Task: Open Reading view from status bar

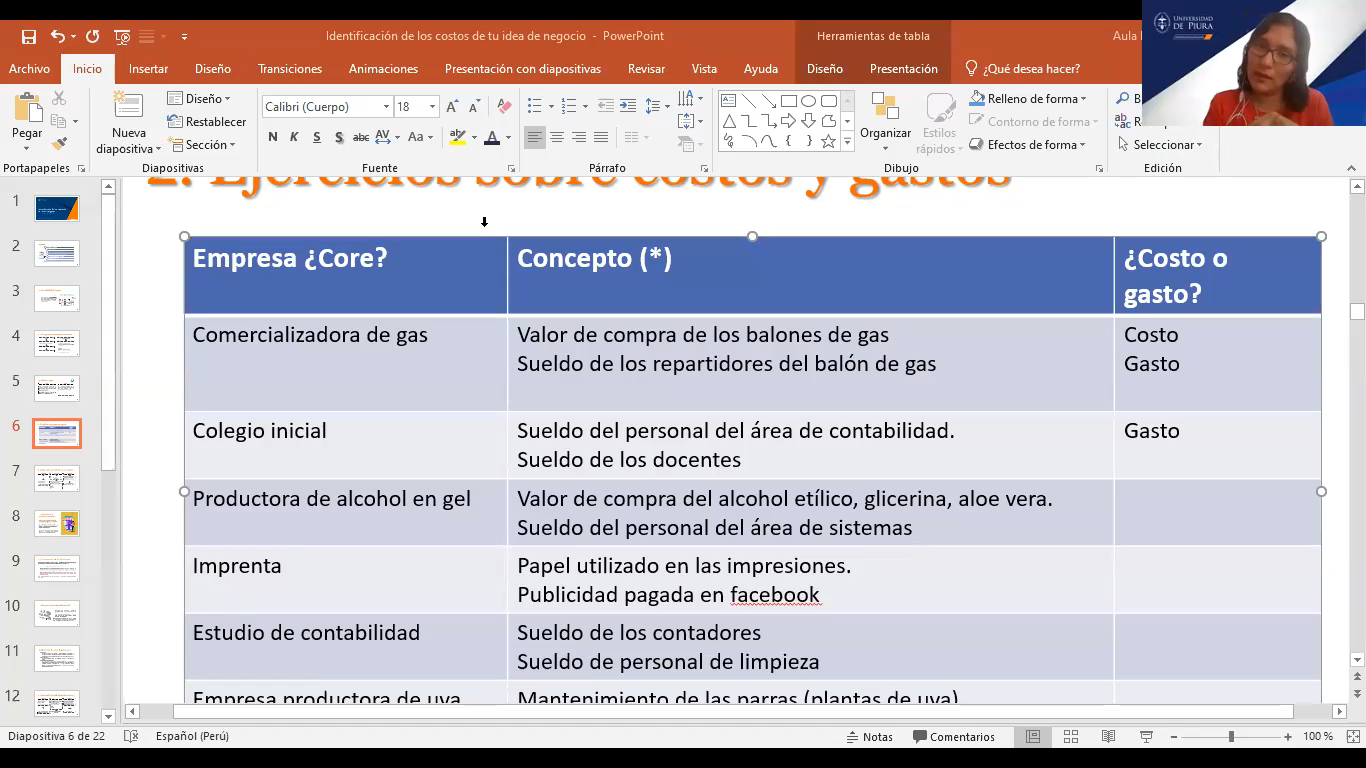Action: pyautogui.click(x=1108, y=737)
